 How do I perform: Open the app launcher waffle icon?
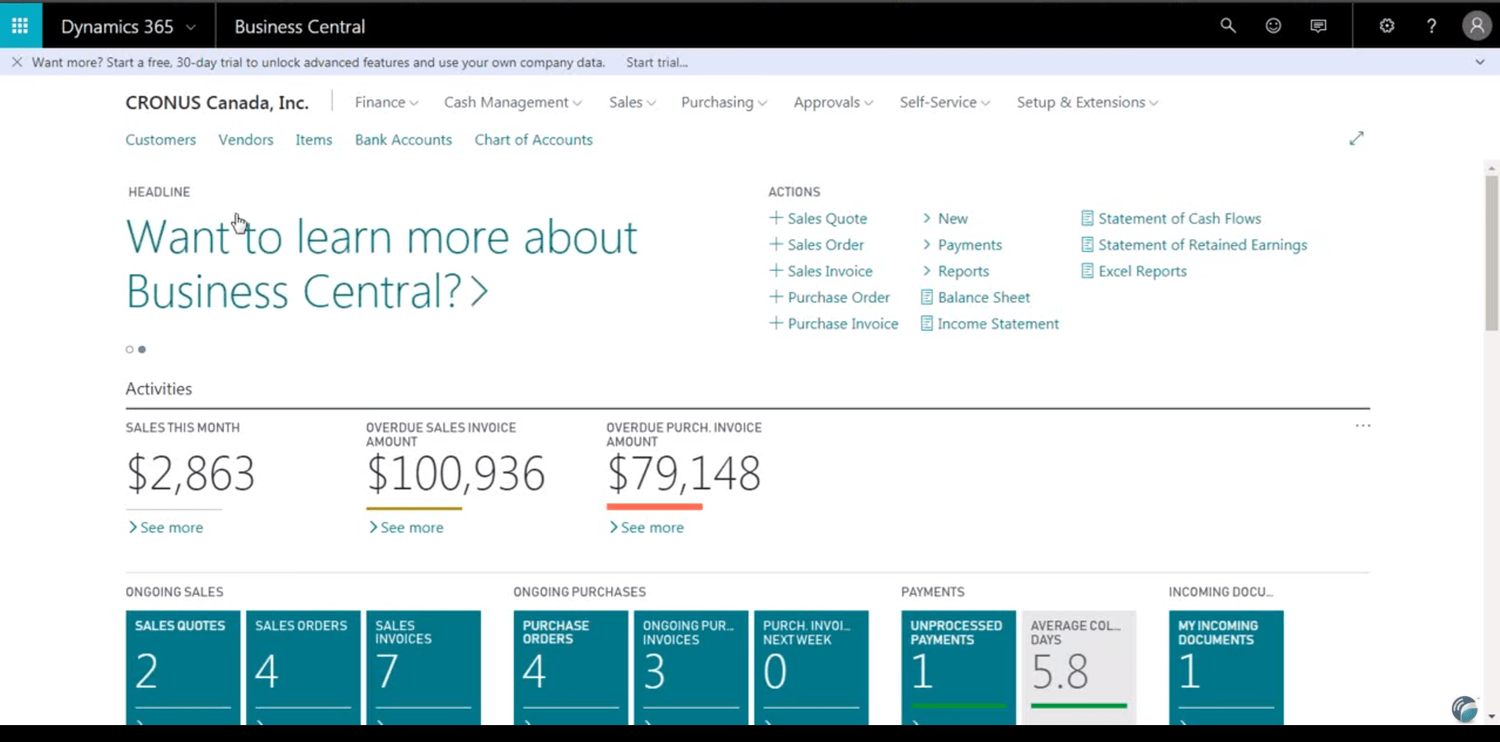[x=20, y=26]
